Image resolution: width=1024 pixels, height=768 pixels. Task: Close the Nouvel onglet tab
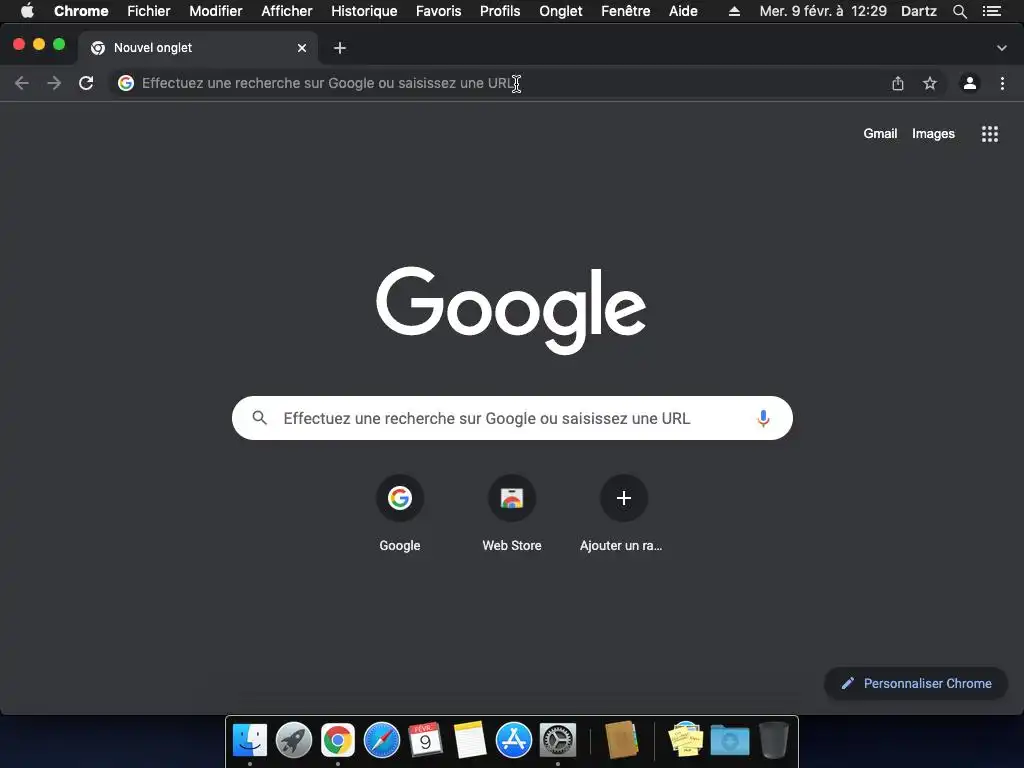[x=302, y=48]
